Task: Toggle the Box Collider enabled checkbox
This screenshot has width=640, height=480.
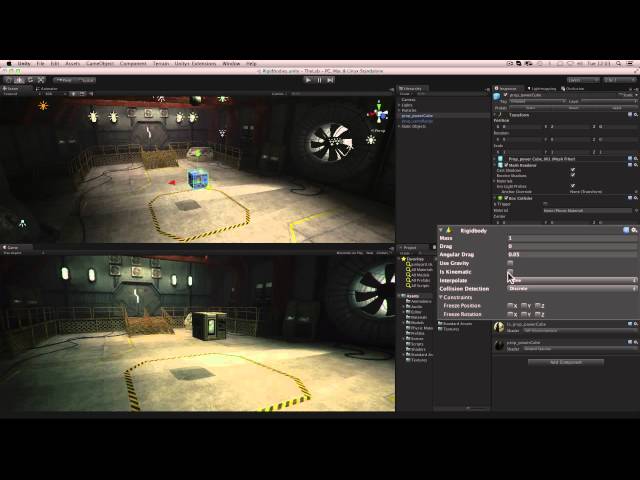Action: click(506, 198)
